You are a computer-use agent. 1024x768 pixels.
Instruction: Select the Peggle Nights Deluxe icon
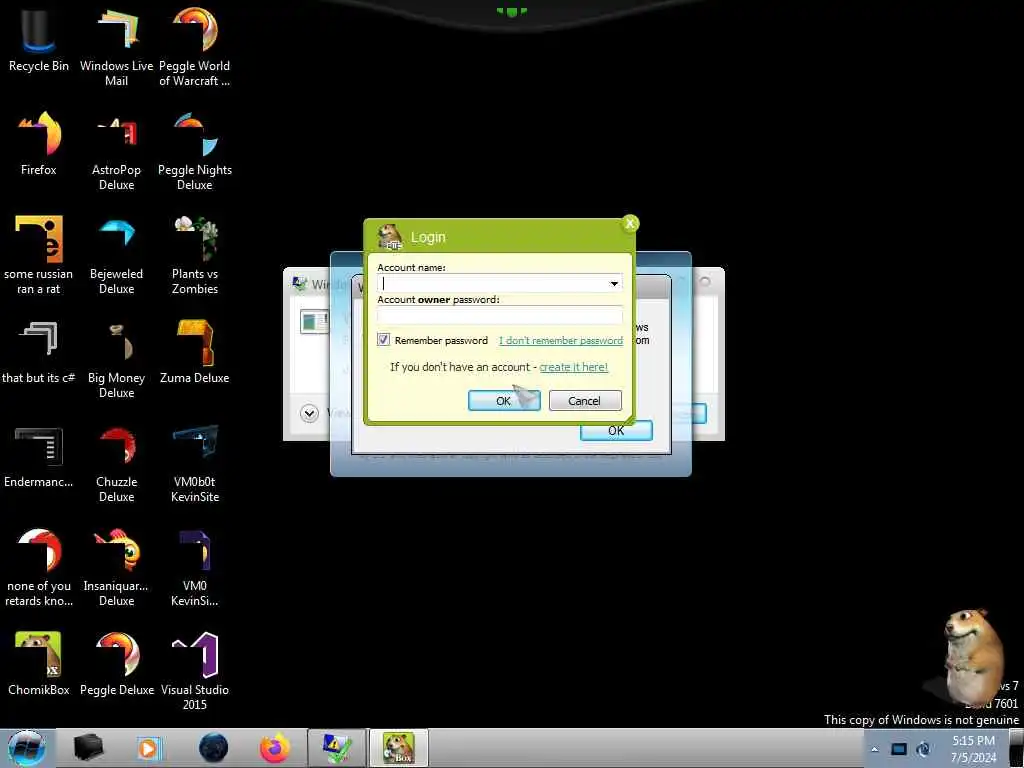(x=195, y=152)
